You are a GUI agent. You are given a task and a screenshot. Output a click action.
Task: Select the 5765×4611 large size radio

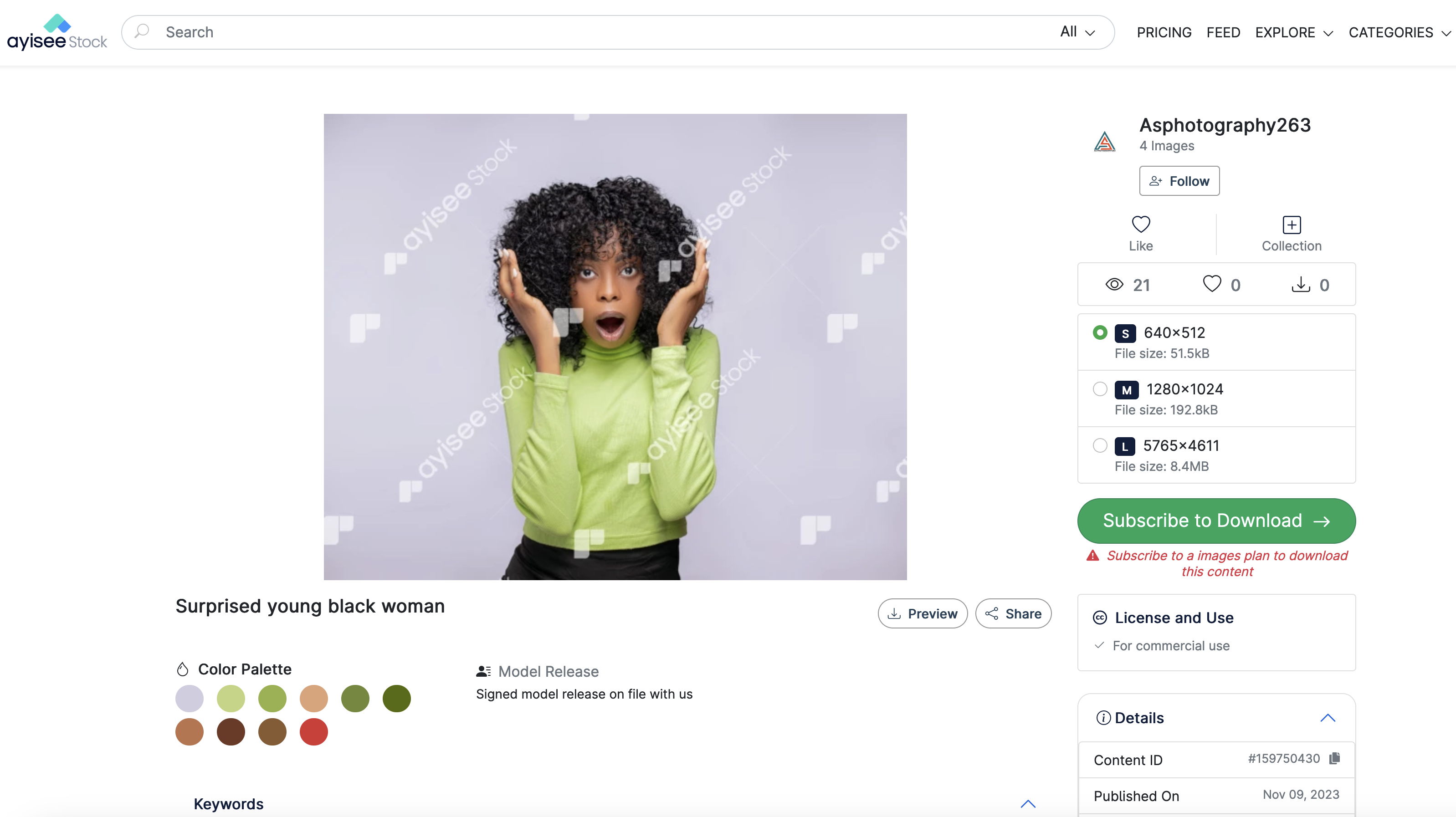(x=1100, y=445)
